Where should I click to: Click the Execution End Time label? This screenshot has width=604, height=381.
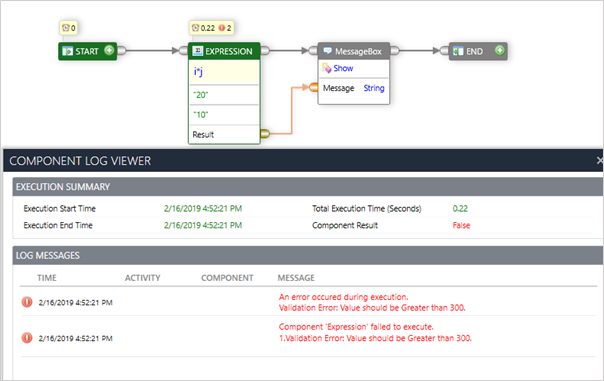tap(58, 225)
